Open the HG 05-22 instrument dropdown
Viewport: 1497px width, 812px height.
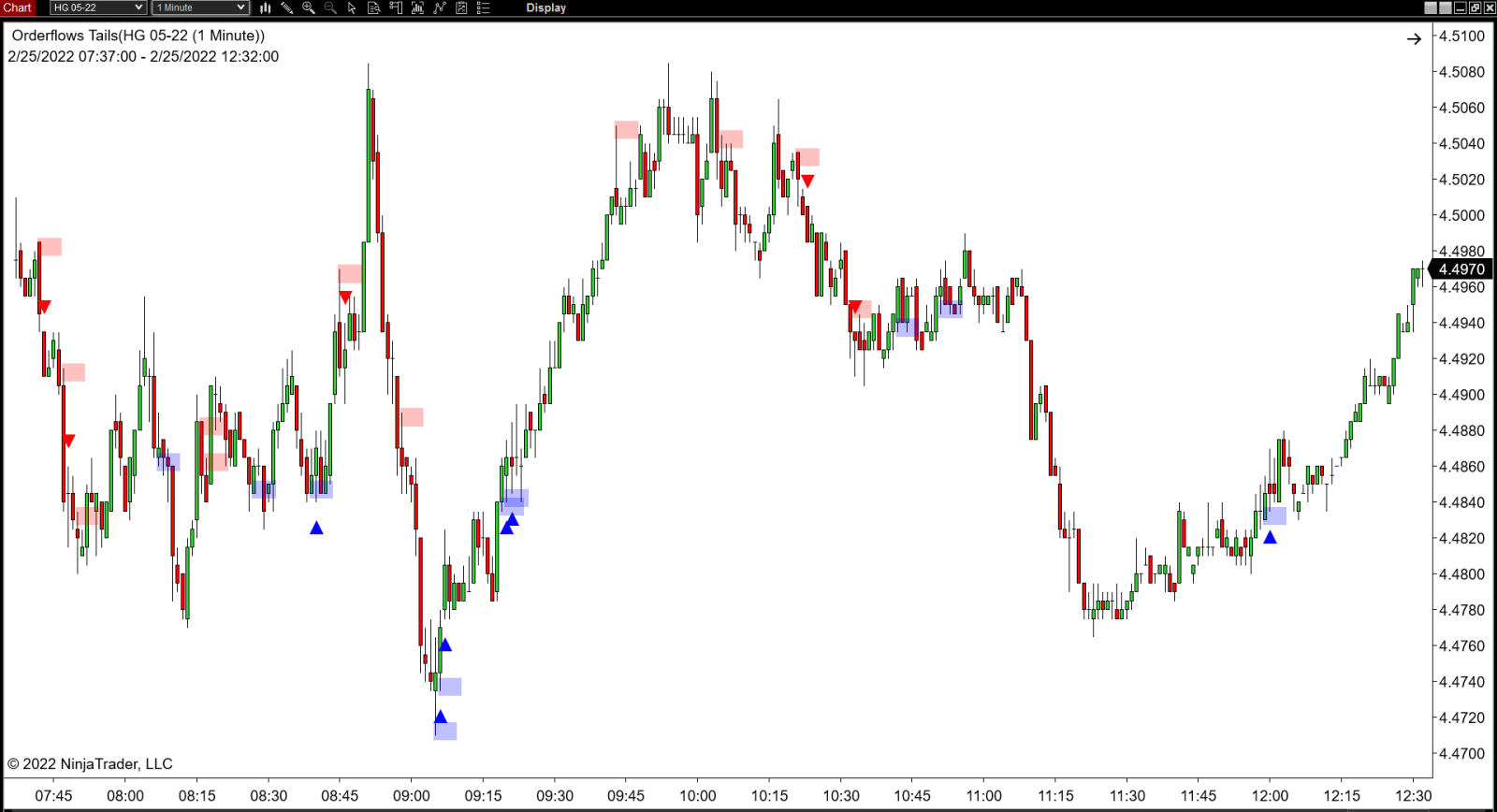(98, 7)
